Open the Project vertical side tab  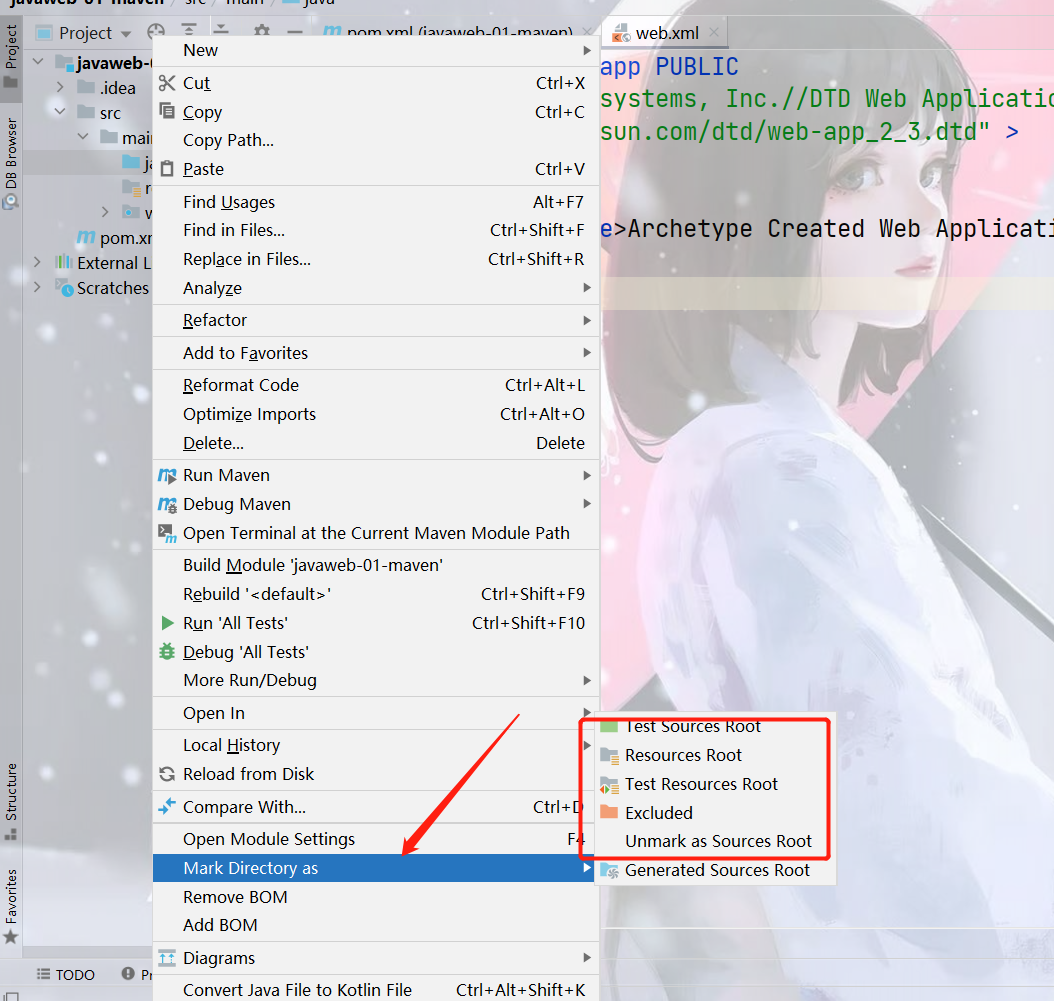pos(11,56)
